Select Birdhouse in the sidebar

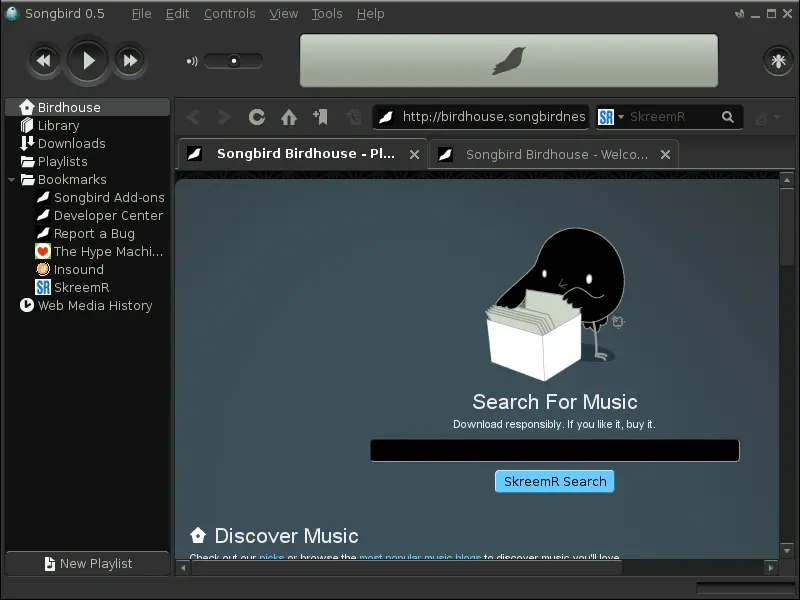87,107
